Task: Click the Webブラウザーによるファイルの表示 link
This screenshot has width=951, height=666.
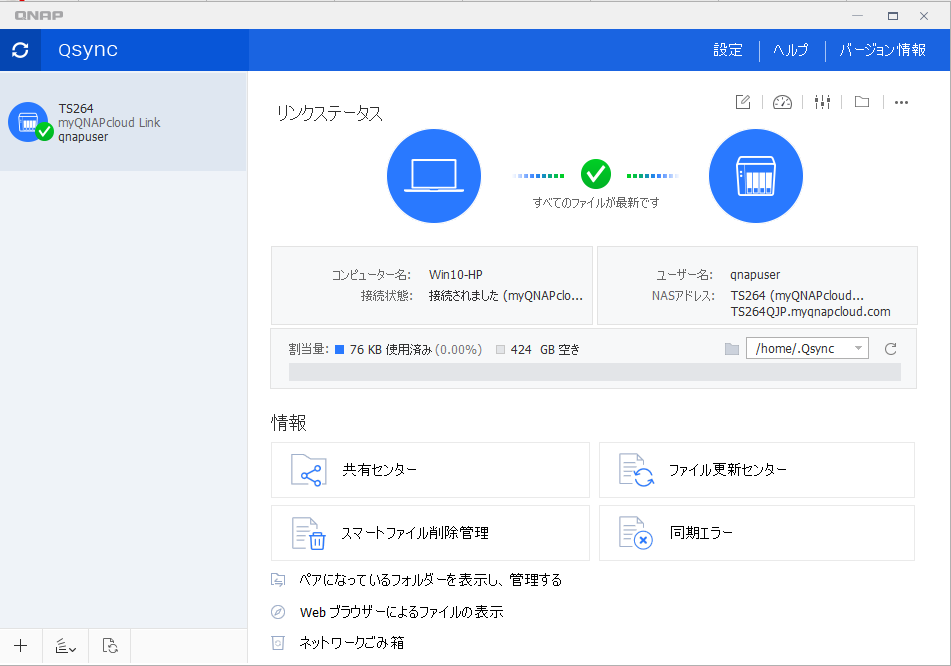Action: pyautogui.click(x=400, y=612)
